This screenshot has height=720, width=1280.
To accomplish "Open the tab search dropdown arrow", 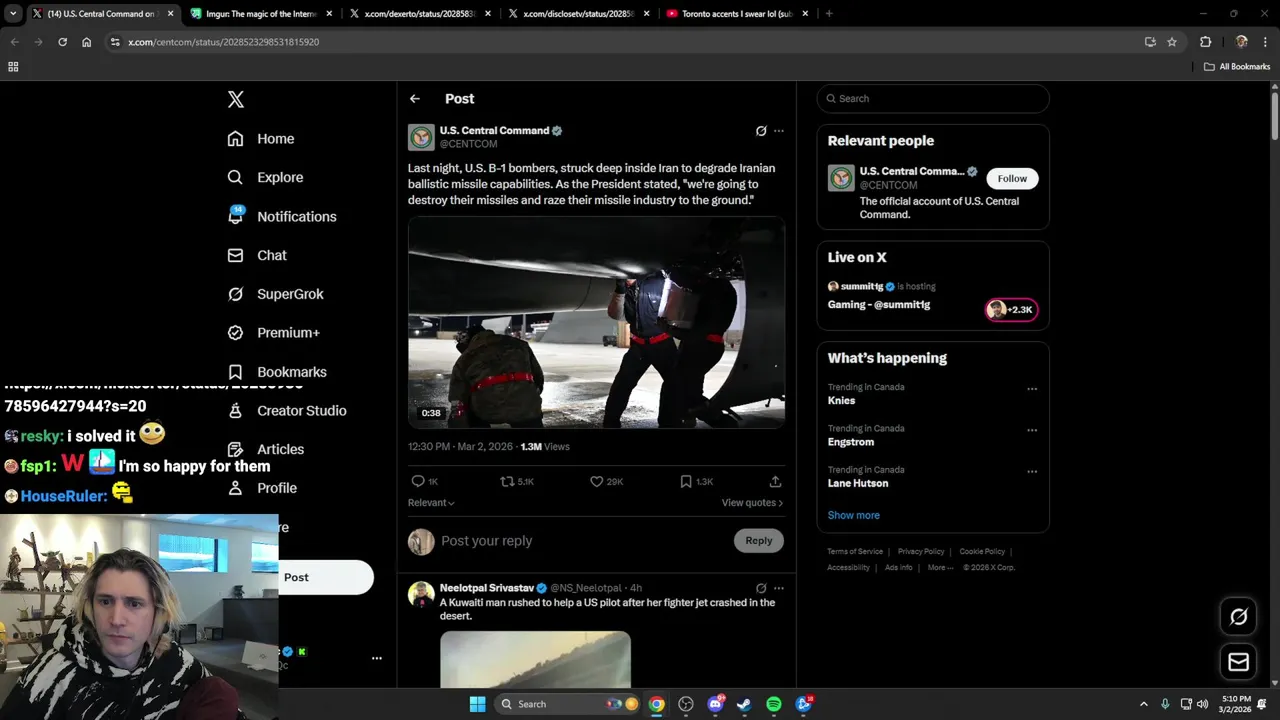I will point(13,14).
